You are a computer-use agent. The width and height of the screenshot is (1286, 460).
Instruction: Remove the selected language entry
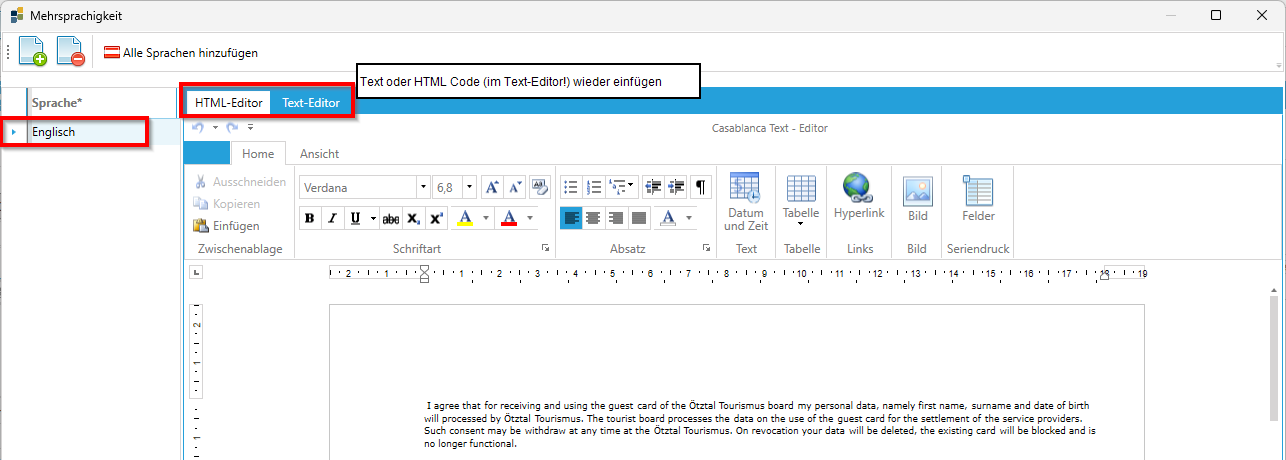(x=70, y=52)
